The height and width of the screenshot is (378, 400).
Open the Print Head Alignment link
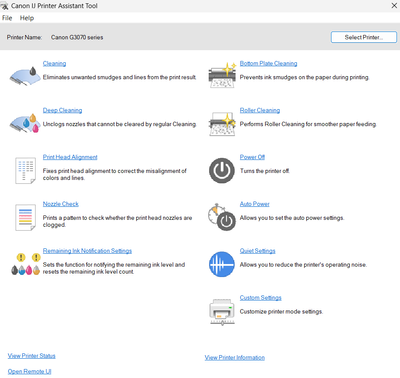[x=70, y=157]
